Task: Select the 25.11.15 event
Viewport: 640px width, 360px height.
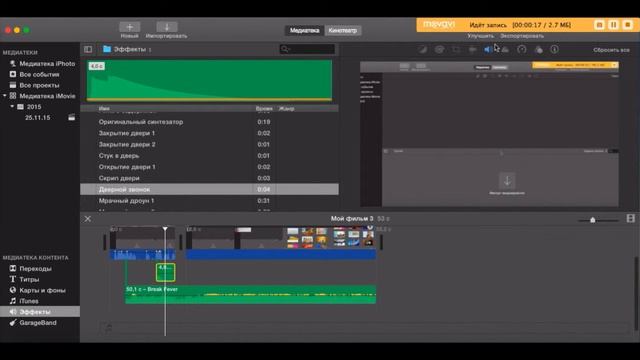Action: tap(38, 118)
